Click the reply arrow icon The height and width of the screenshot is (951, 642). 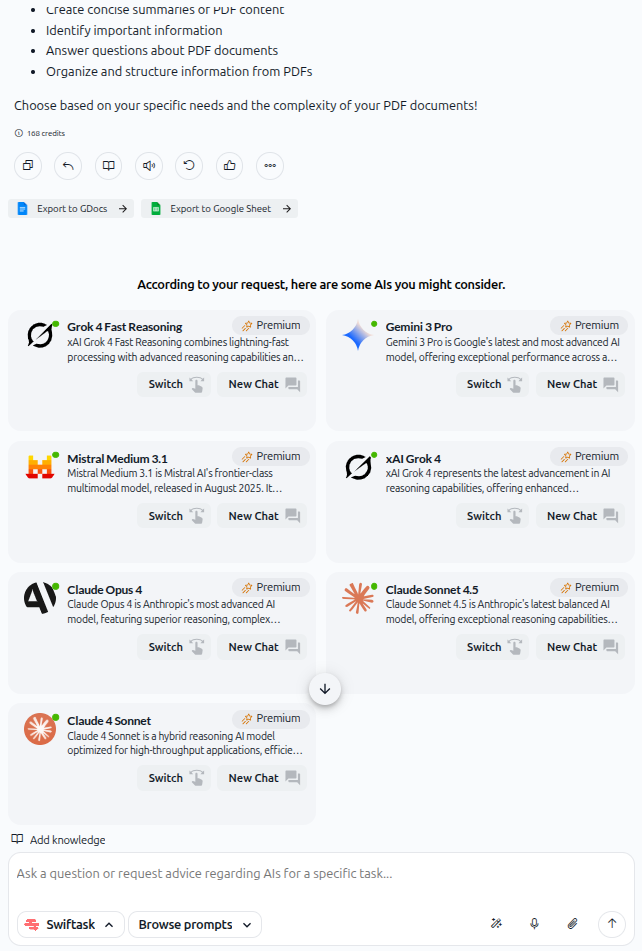68,166
